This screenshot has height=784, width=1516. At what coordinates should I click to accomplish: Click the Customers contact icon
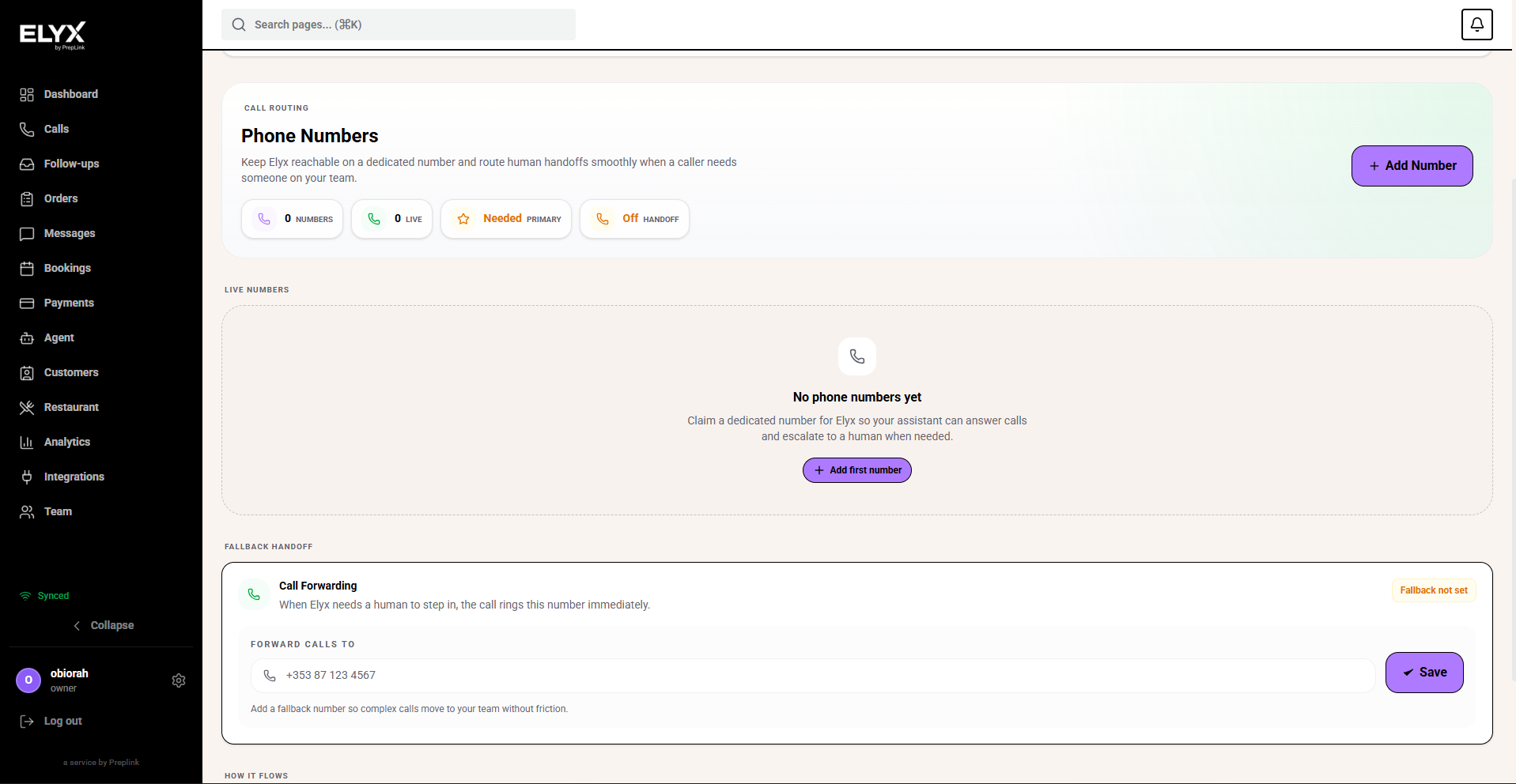(x=27, y=373)
